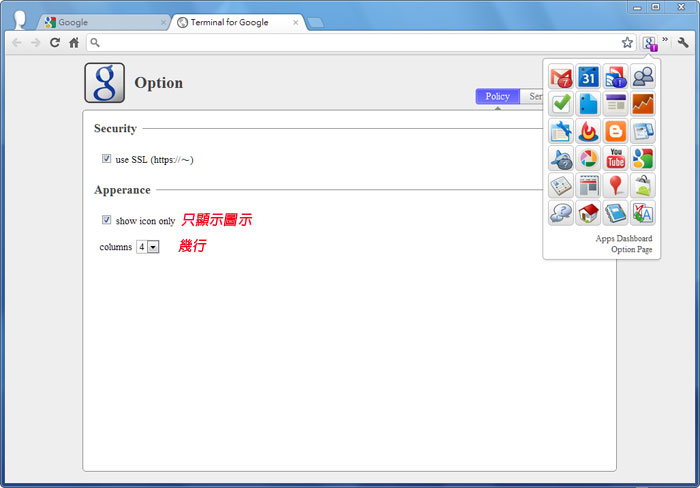This screenshot has height=488, width=700.
Task: Click the blue g Option logo
Action: [104, 83]
